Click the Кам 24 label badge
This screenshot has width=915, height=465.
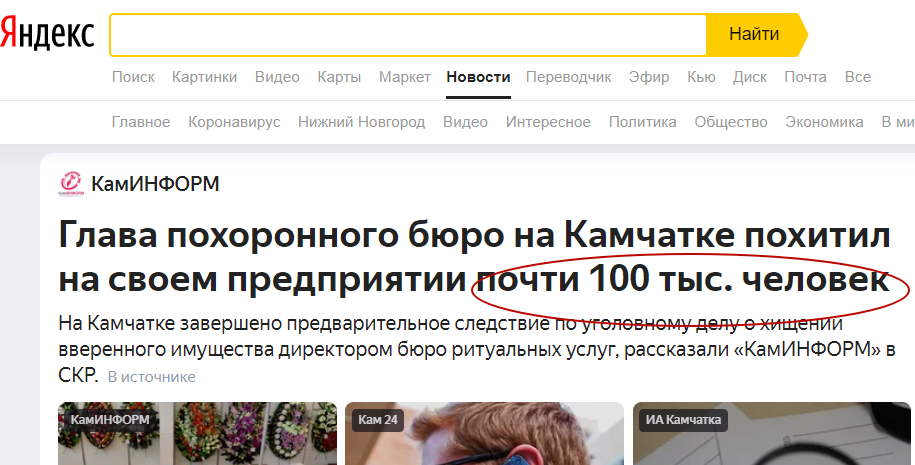pos(378,419)
